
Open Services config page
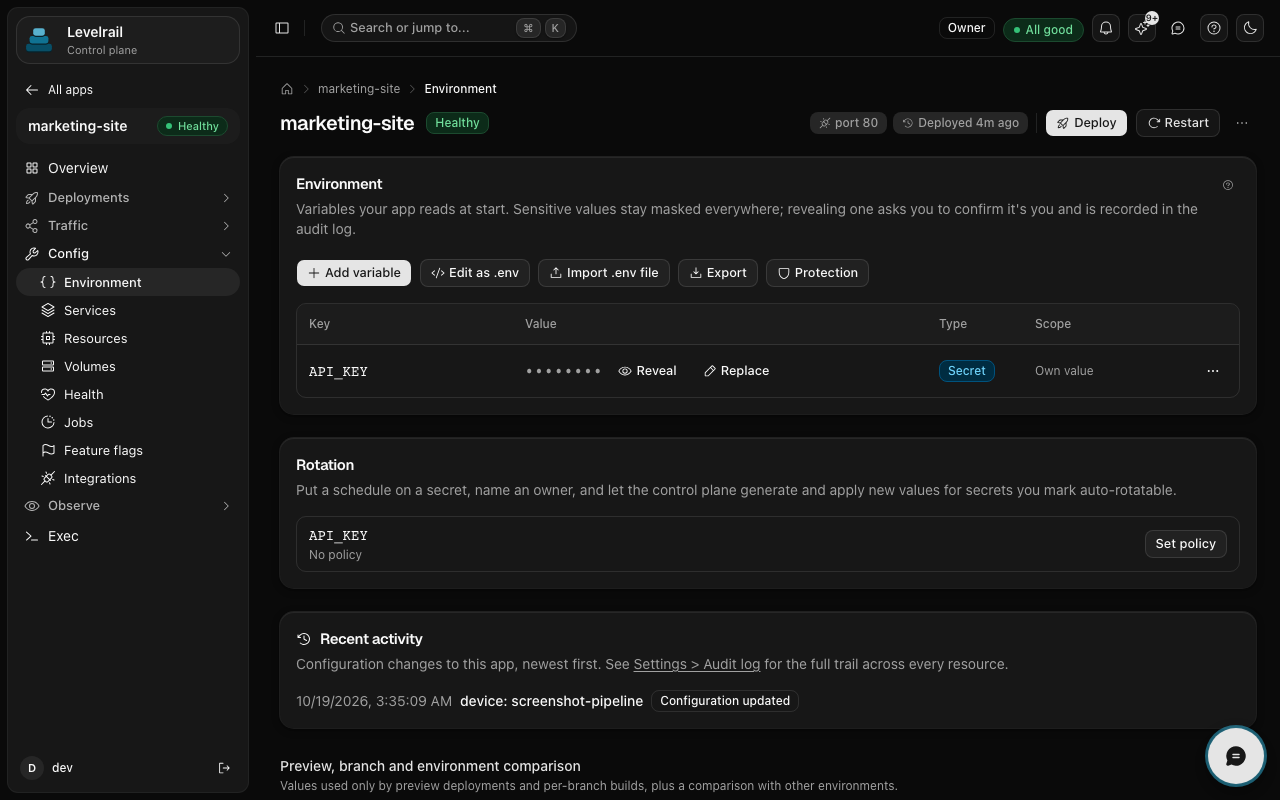[x=128, y=311]
